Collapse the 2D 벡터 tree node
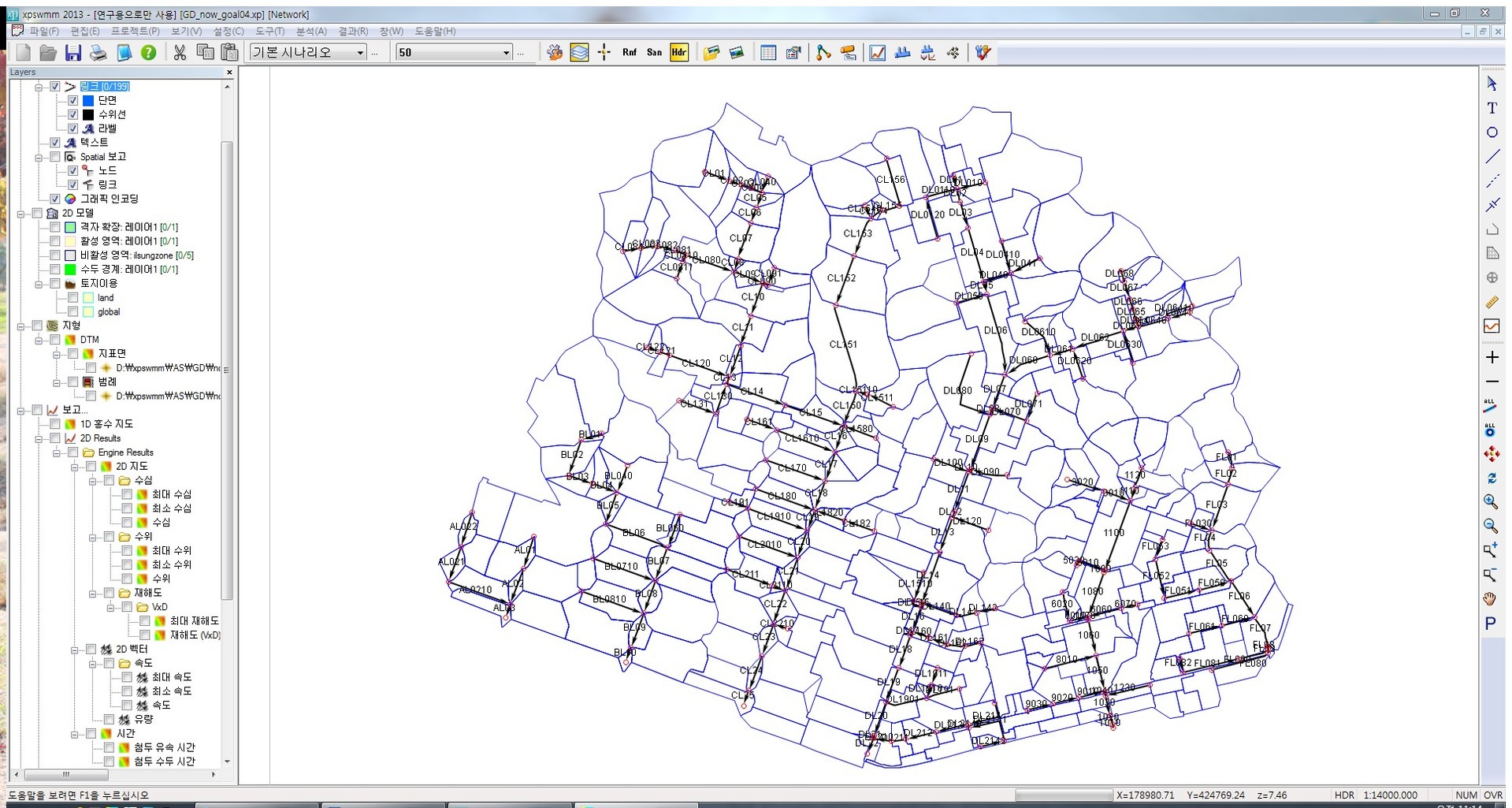Screen dimensions: 1512x808 point(74,650)
